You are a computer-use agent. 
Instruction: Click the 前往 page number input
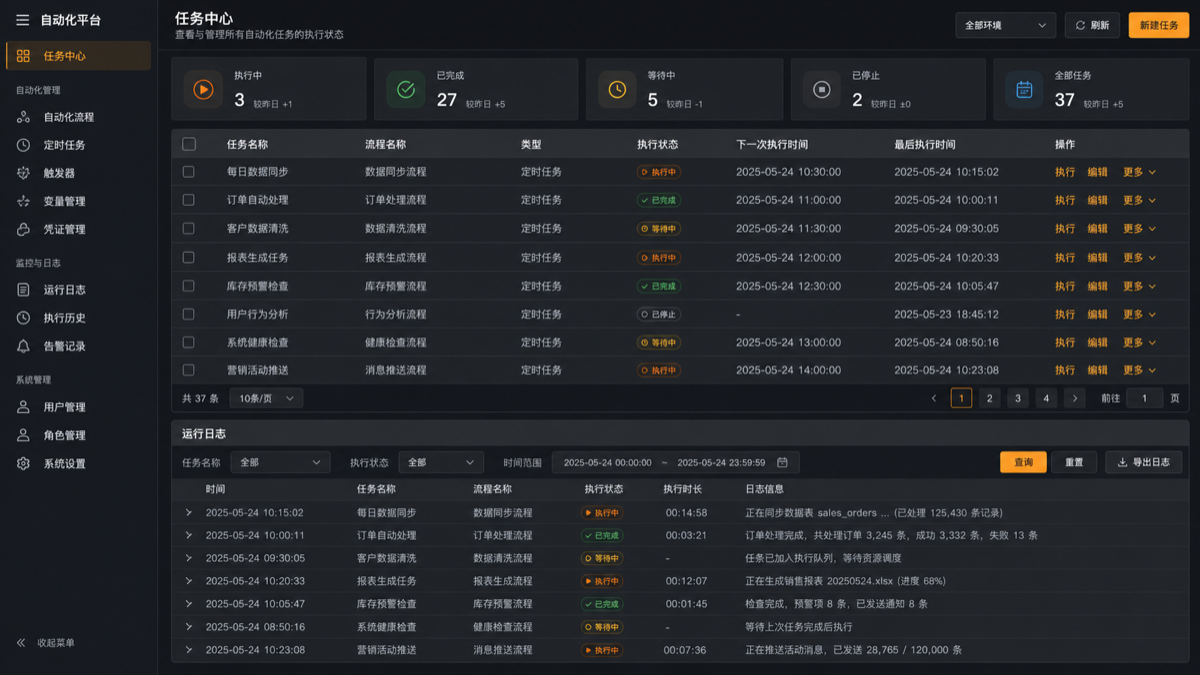coord(1145,398)
